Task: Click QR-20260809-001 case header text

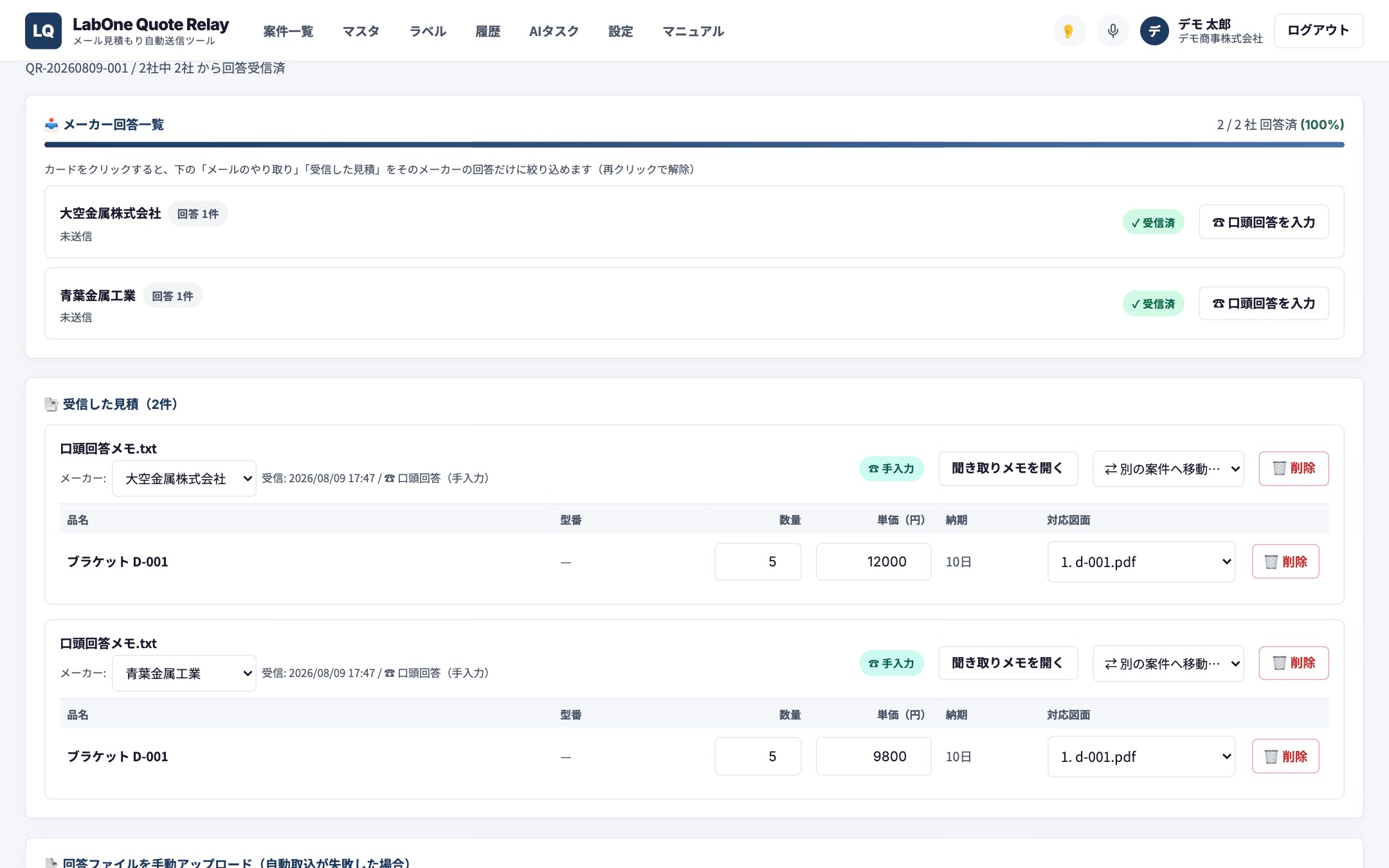Action: click(155, 68)
